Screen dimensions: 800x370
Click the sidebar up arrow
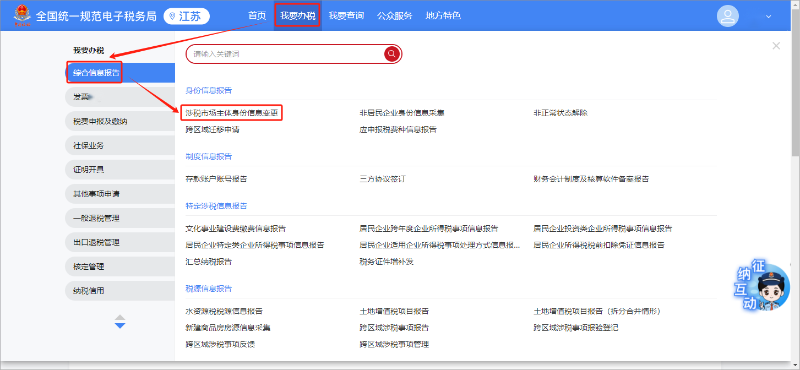click(x=120, y=317)
